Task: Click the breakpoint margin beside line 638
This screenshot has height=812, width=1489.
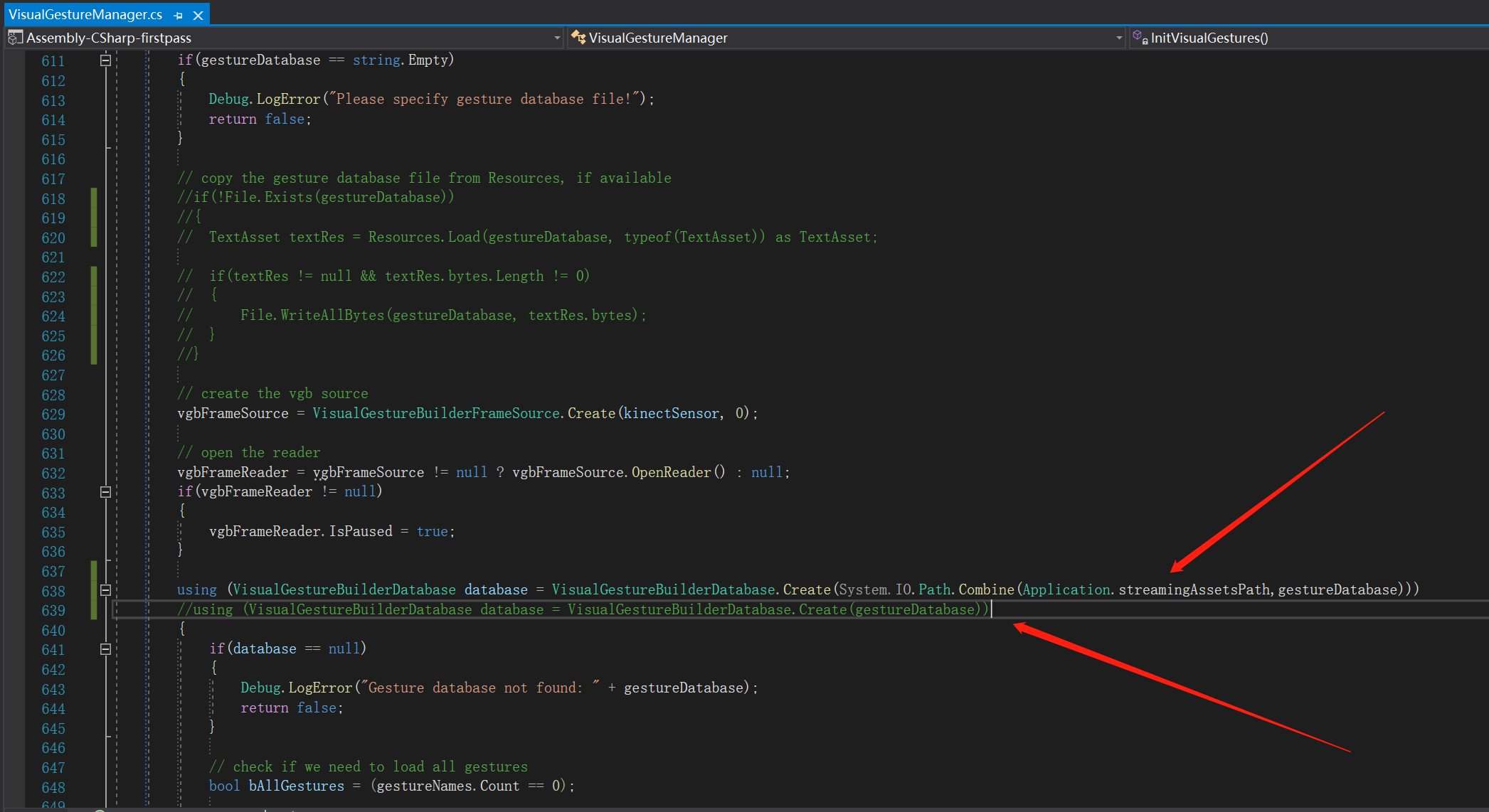Action: click(14, 591)
